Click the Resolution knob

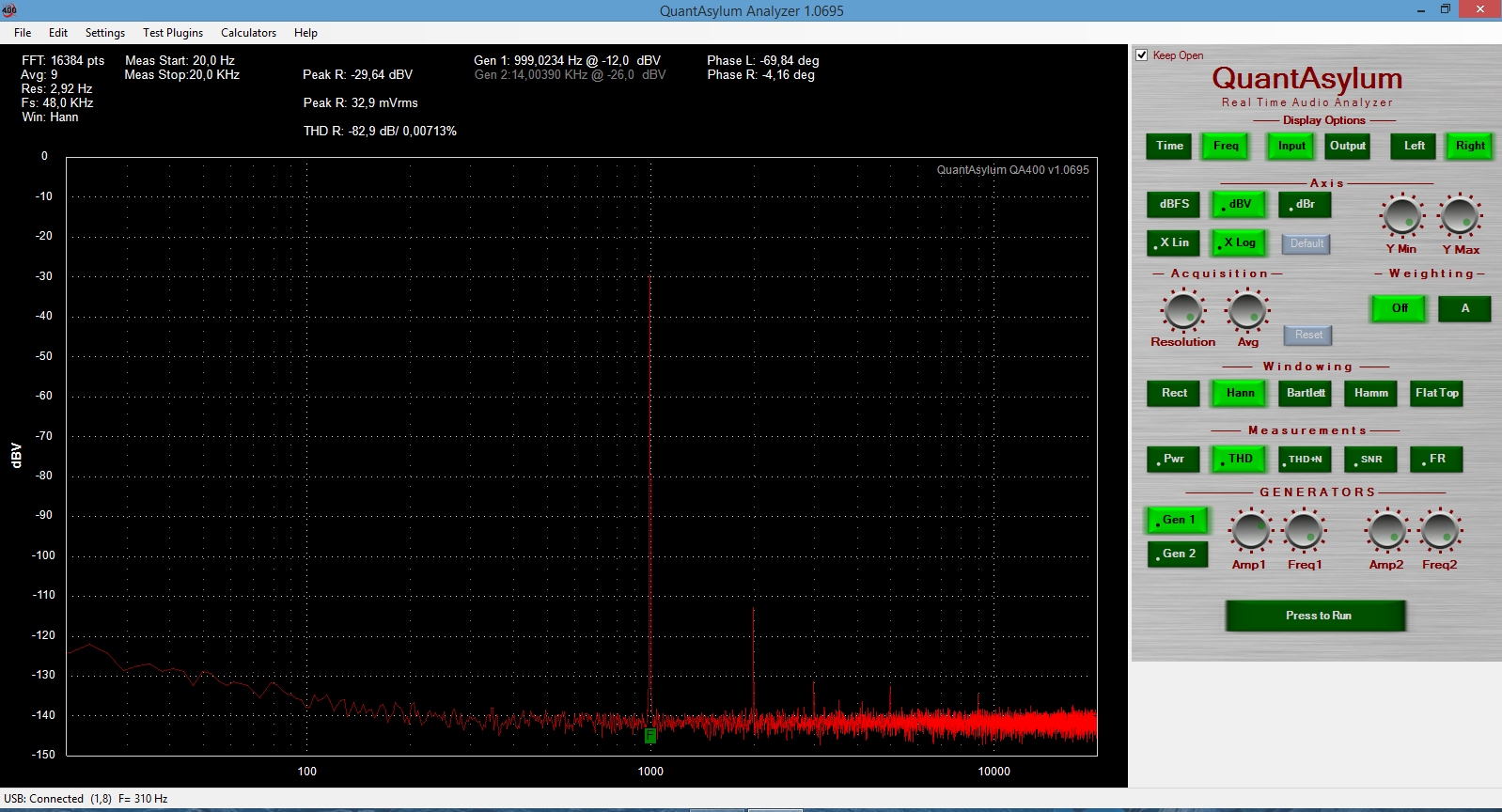[x=1182, y=311]
